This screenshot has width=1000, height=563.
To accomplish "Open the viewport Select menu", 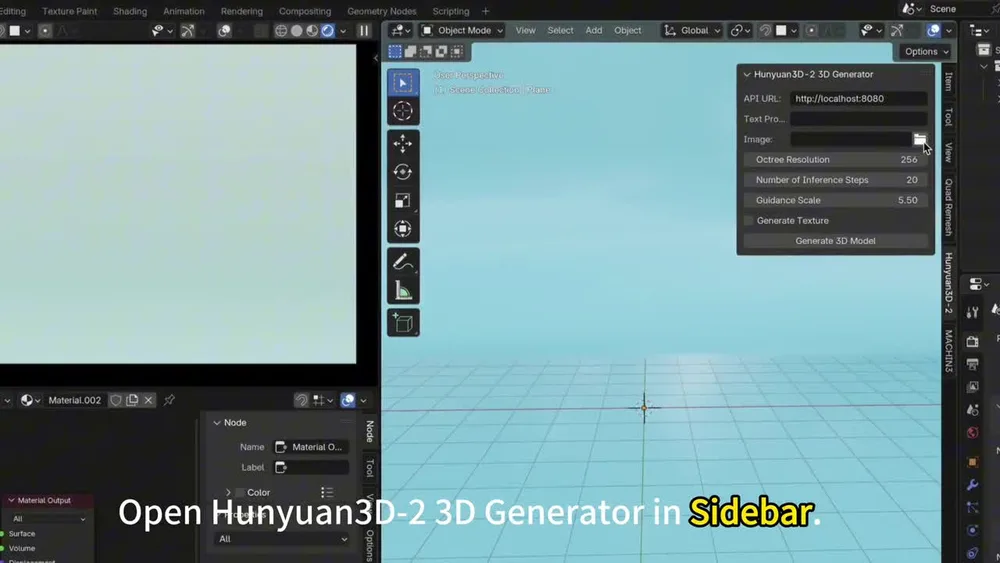I will click(x=560, y=30).
